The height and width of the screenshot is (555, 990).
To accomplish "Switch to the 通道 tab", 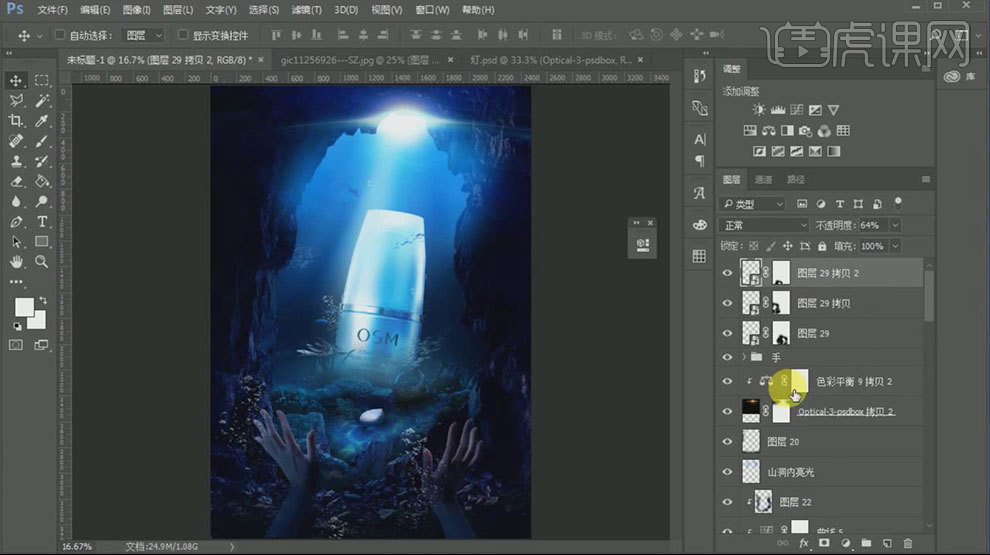I will tap(763, 180).
